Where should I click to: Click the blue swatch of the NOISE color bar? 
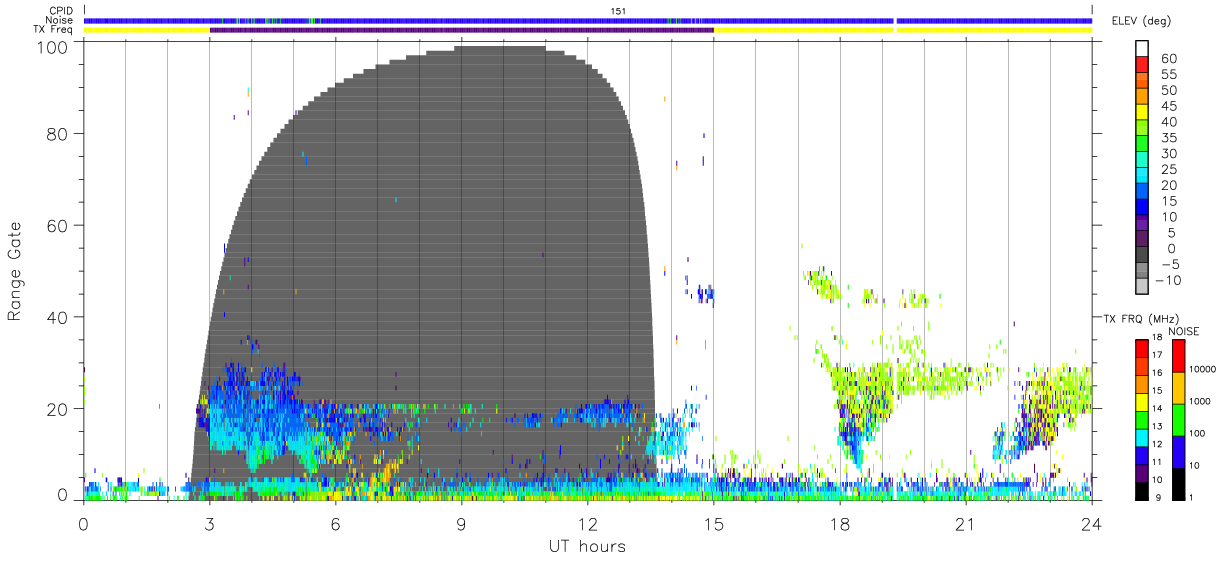pyautogui.click(x=1178, y=452)
